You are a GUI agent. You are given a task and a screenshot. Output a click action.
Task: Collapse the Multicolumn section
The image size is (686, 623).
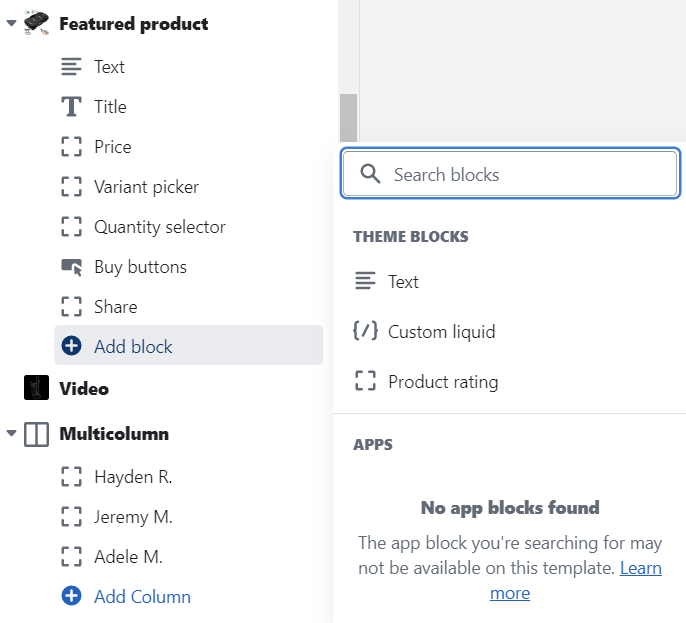click(11, 434)
